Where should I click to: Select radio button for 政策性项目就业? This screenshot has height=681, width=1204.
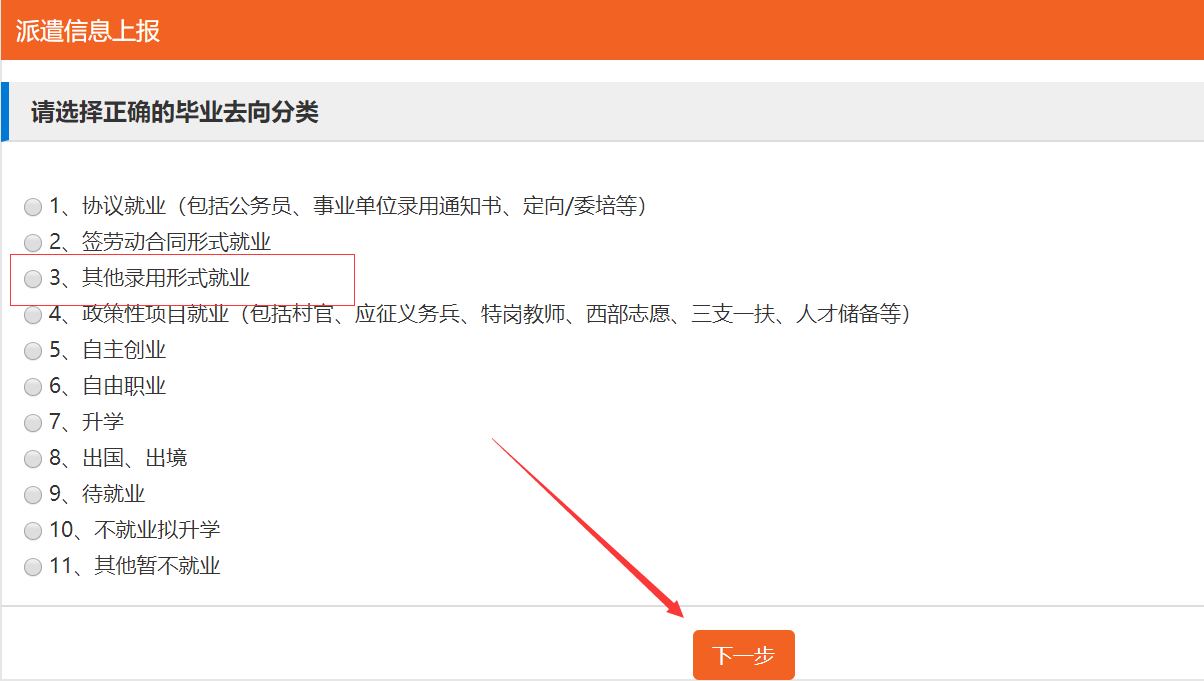click(x=33, y=315)
